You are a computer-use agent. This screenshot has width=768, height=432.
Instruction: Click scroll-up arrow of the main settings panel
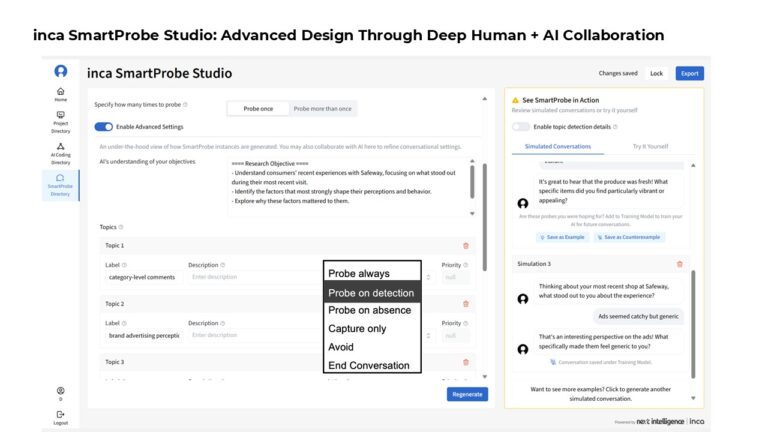485,99
